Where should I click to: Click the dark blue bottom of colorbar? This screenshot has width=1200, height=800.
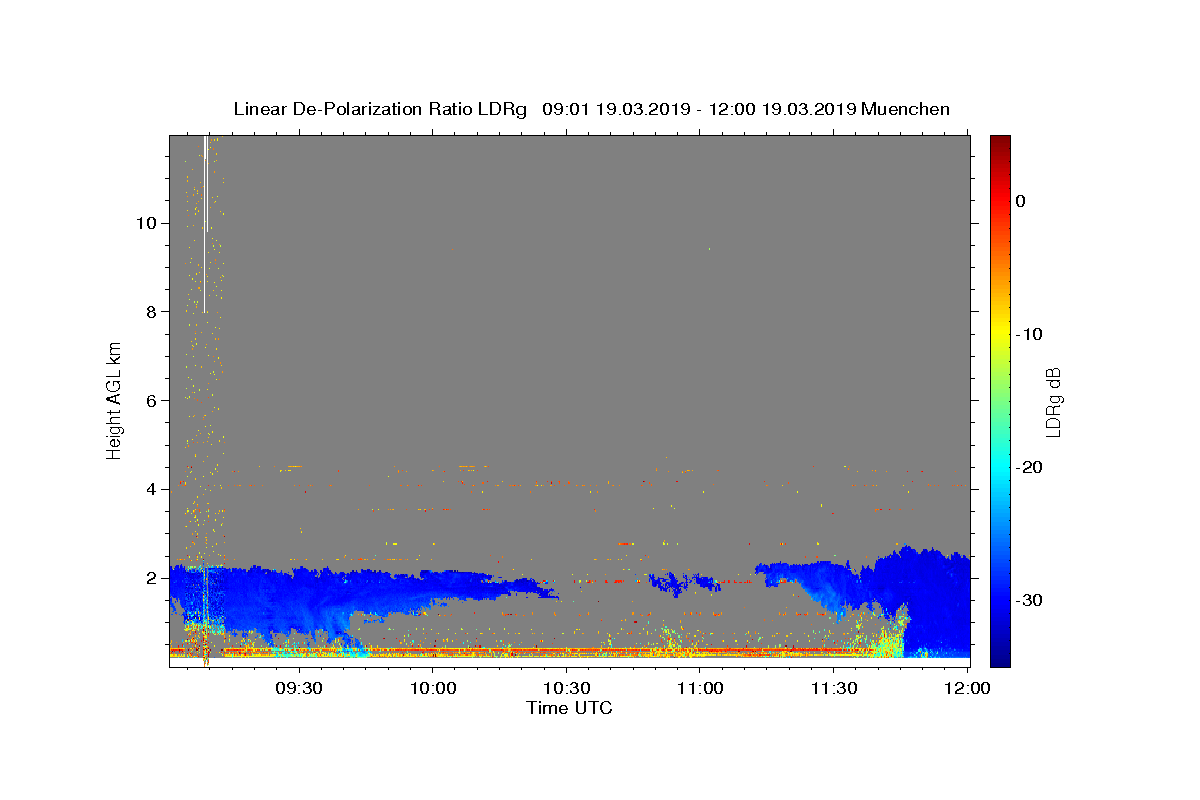click(1000, 655)
